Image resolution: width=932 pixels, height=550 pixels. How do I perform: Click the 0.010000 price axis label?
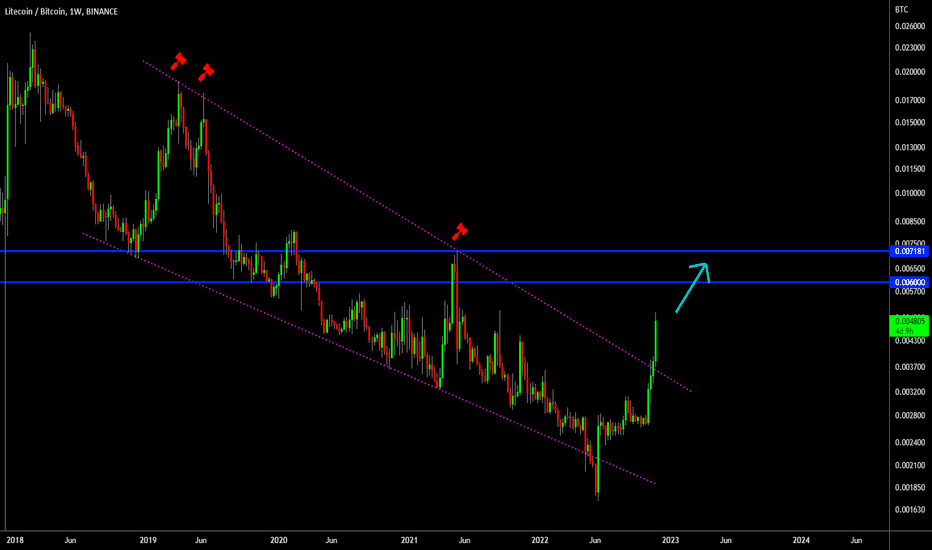pyautogui.click(x=910, y=193)
